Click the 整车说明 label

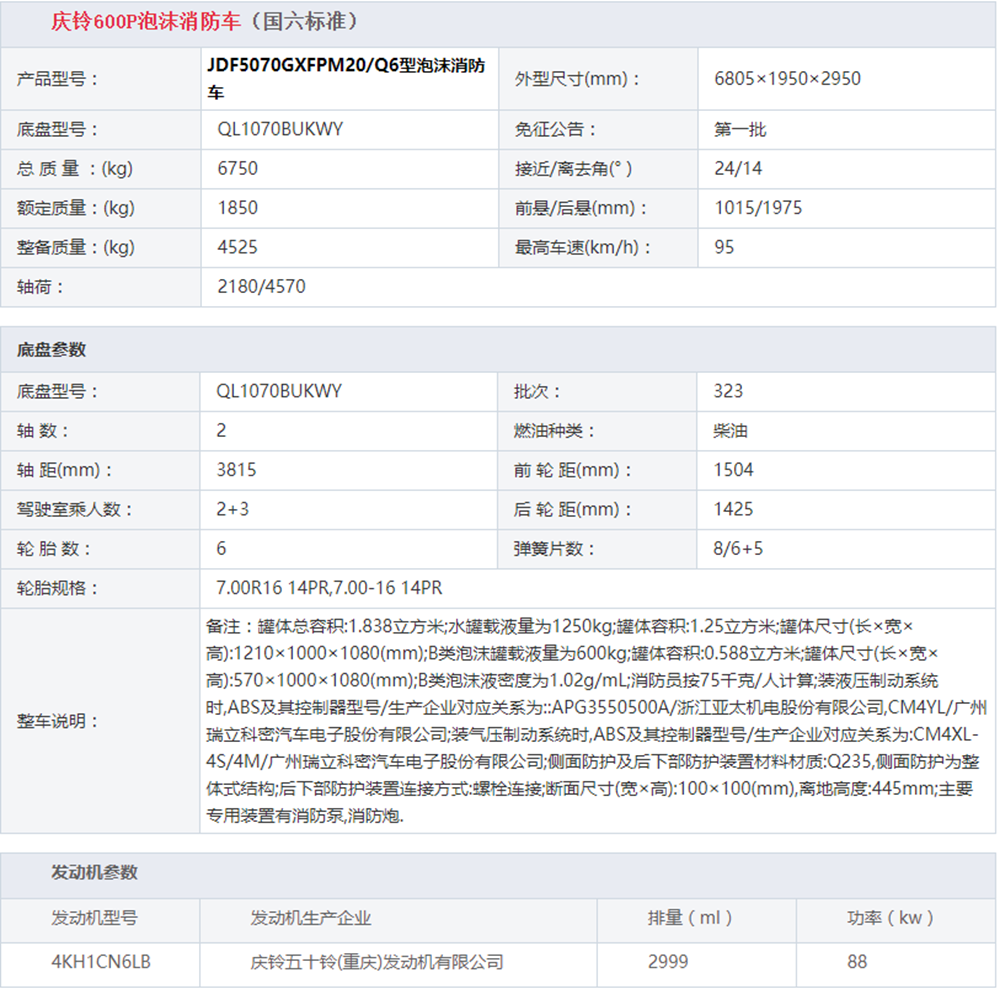pyautogui.click(x=57, y=721)
